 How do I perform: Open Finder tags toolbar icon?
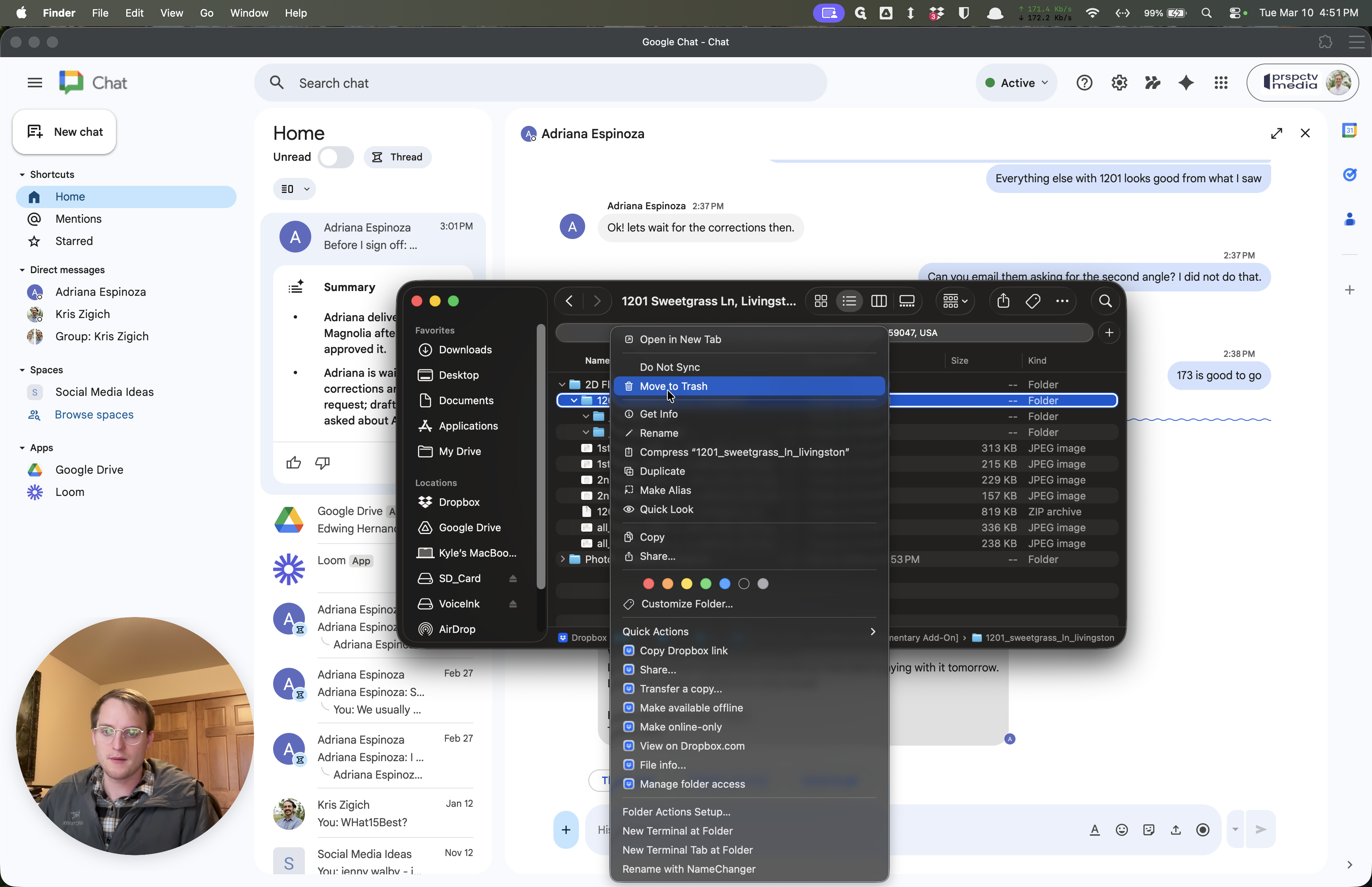point(1032,301)
